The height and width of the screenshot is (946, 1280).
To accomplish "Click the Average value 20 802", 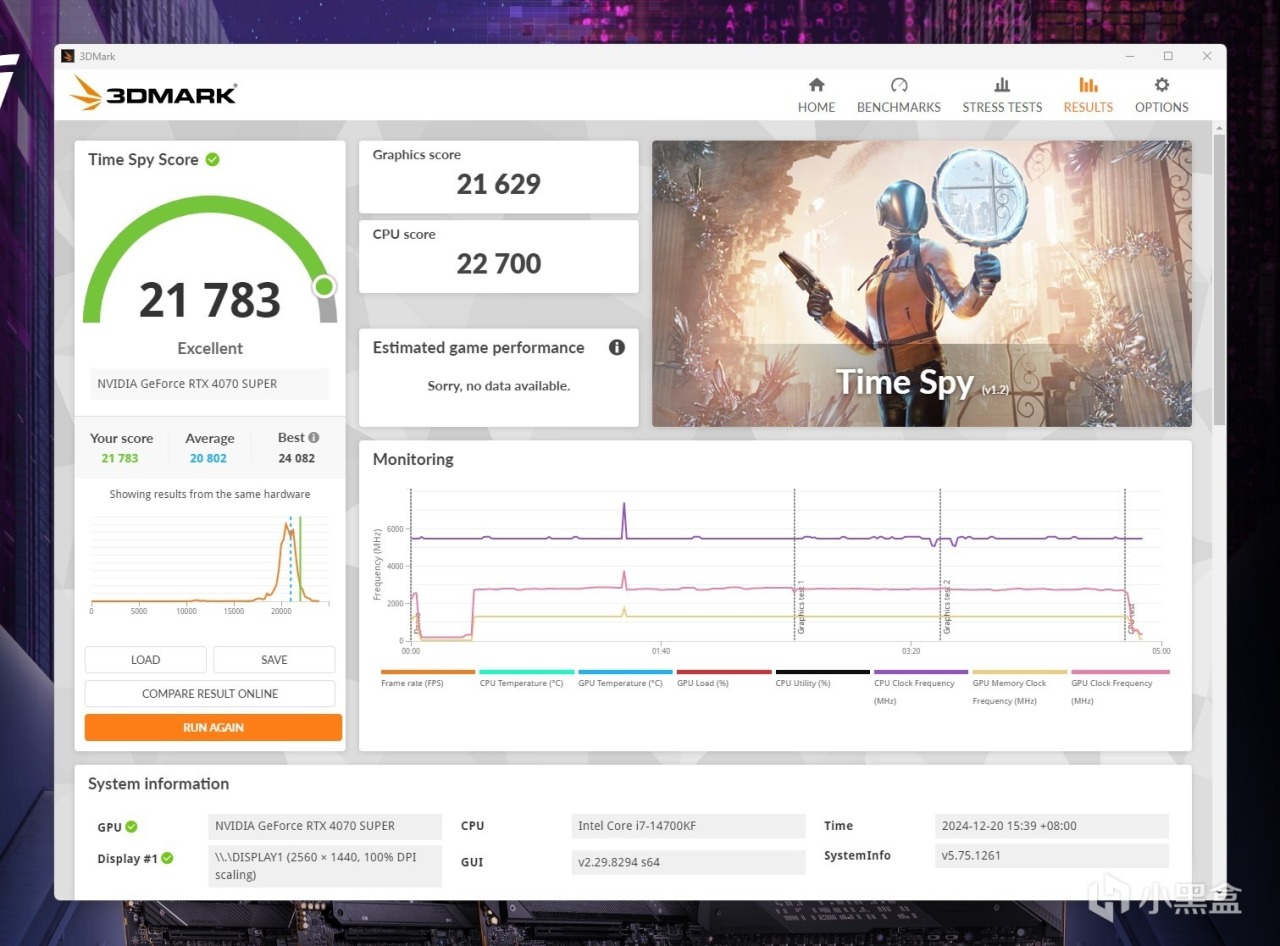I will [208, 458].
